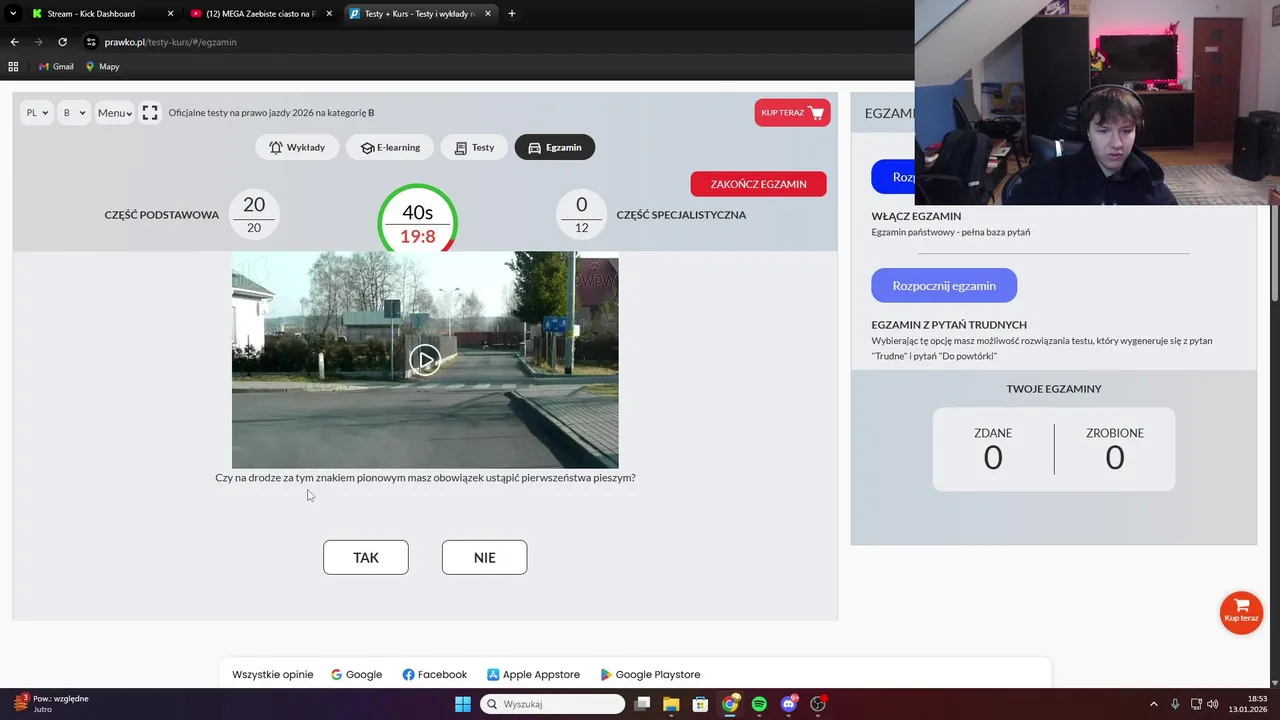Click the Wyszukaj taskbar search box
1280x720 pixels.
coord(553,704)
